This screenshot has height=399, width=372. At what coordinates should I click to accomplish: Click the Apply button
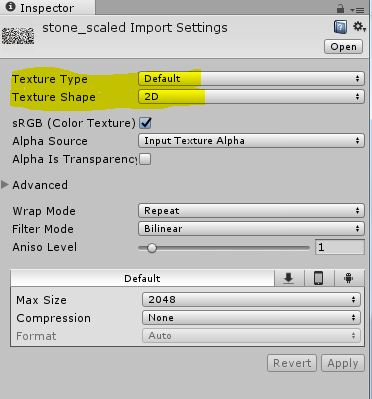343,363
